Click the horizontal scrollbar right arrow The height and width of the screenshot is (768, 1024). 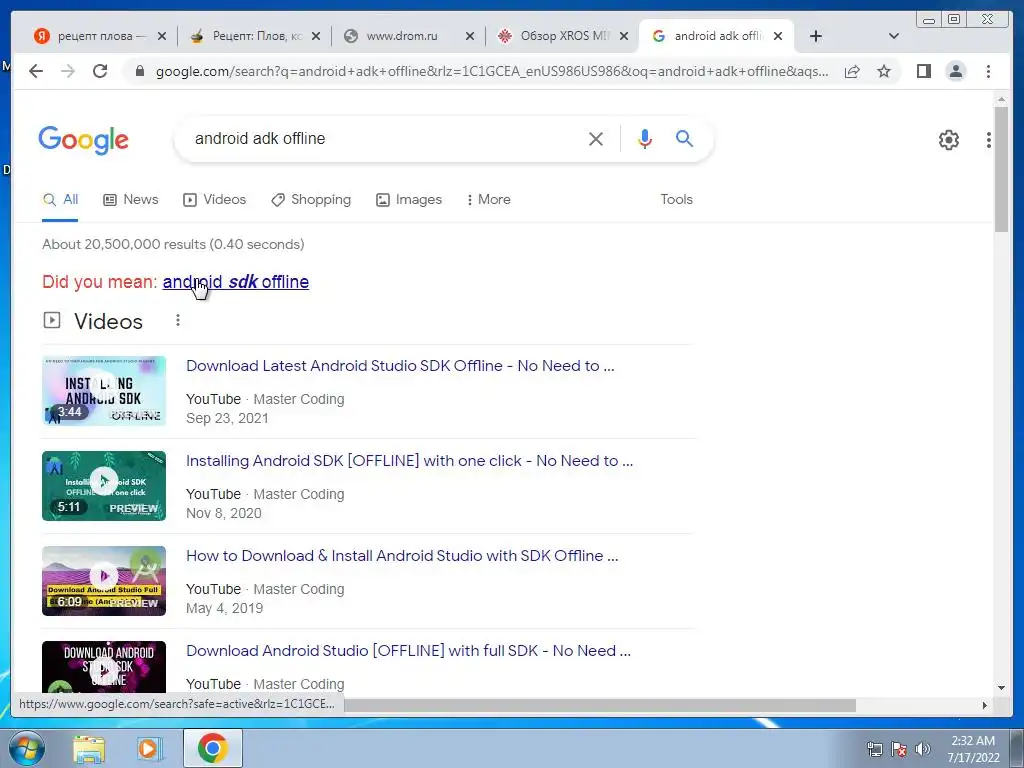click(984, 705)
